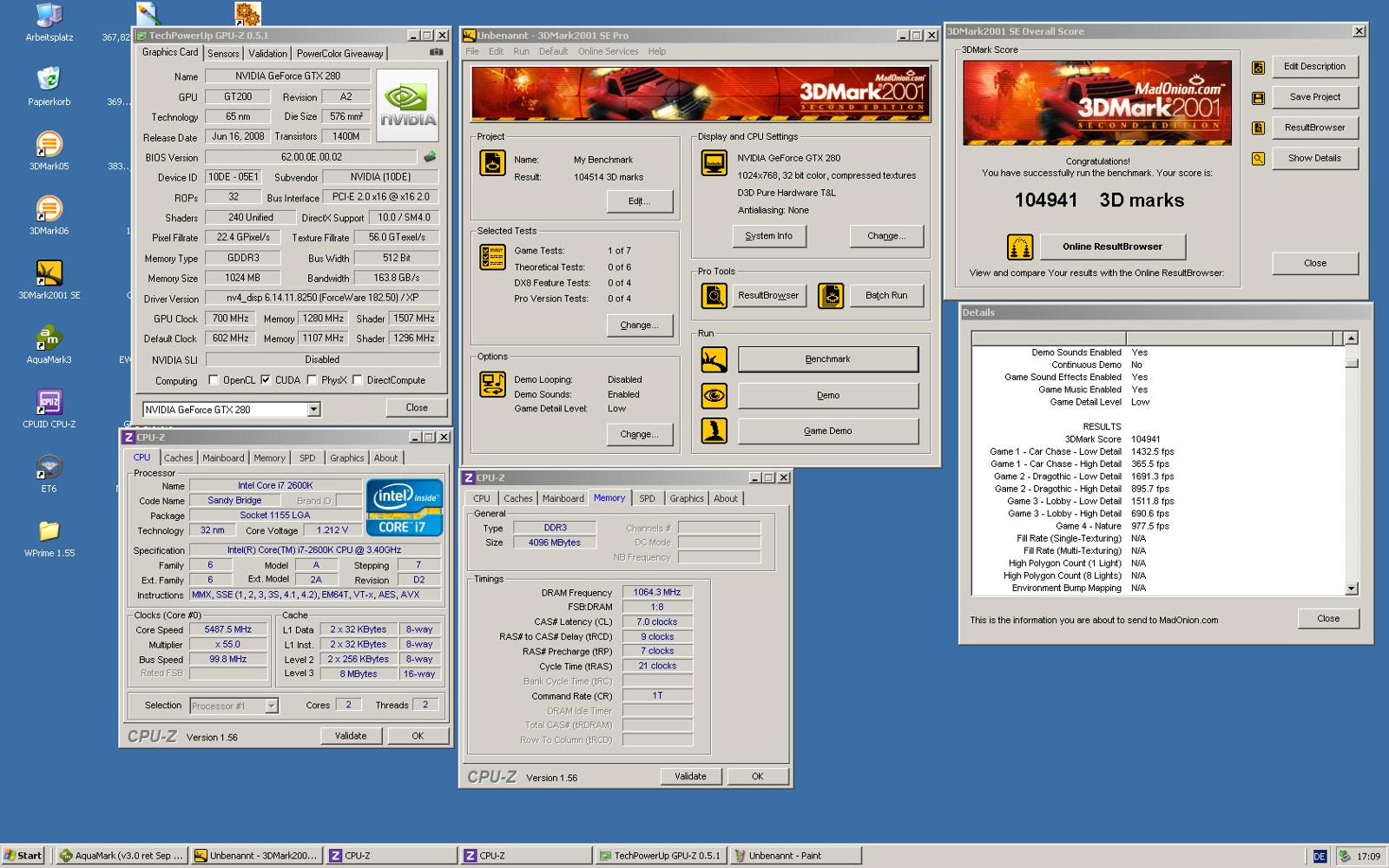
Task: Click Save Project button
Action: coord(1314,97)
